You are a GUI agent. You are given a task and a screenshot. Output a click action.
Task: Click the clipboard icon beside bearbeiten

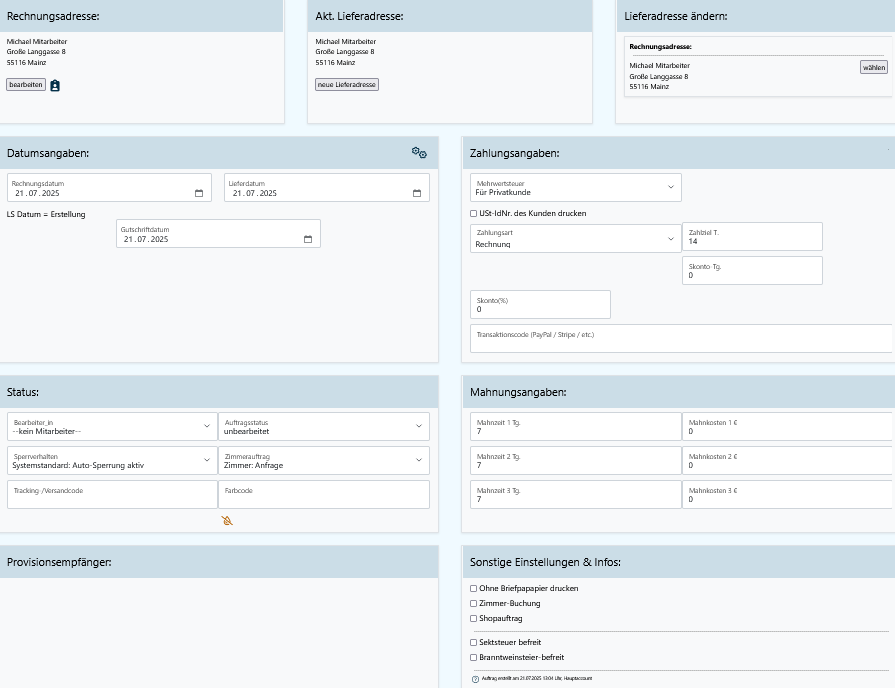(x=55, y=86)
